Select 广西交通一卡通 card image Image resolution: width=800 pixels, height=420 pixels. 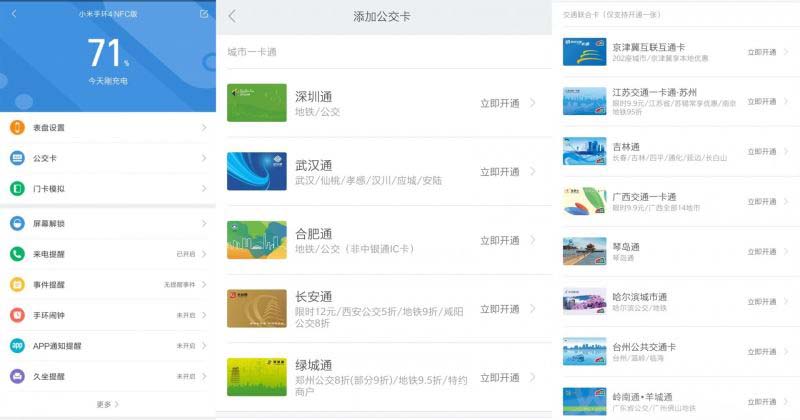tap(584, 201)
